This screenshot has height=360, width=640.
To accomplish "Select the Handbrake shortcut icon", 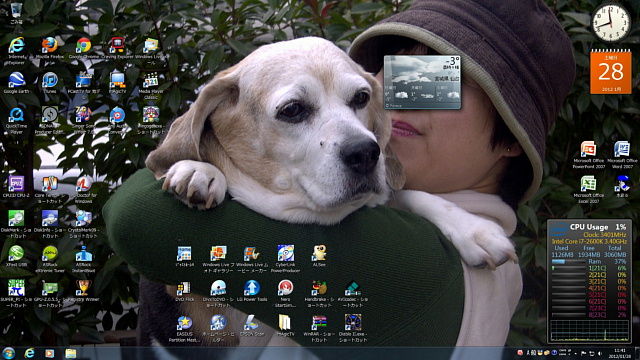I will click(x=319, y=293).
